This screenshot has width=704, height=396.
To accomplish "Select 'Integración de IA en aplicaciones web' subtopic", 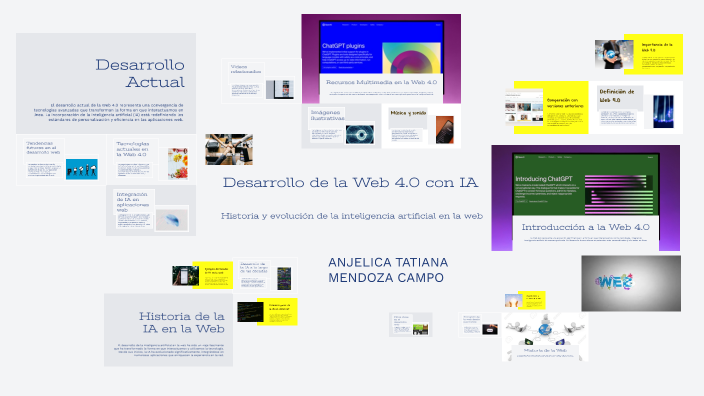I will [x=132, y=202].
